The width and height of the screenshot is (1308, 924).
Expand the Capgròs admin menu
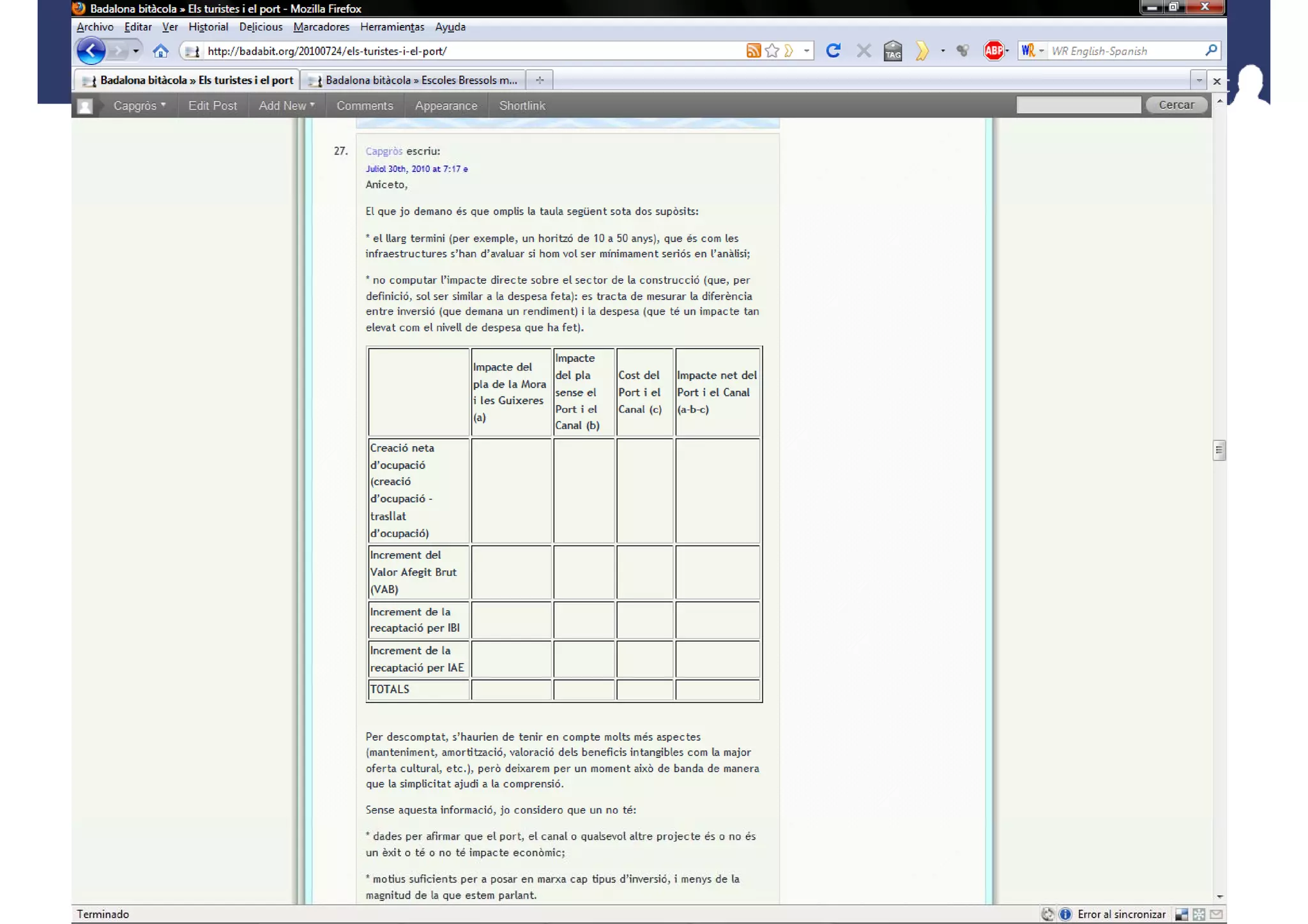(139, 106)
